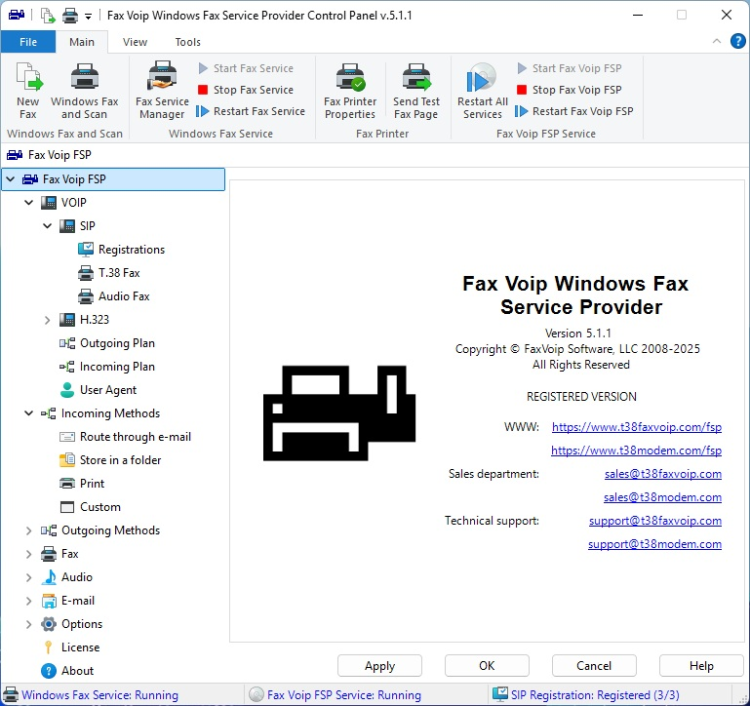750x706 pixels.
Task: Click the New Fax icon
Action: point(28,80)
